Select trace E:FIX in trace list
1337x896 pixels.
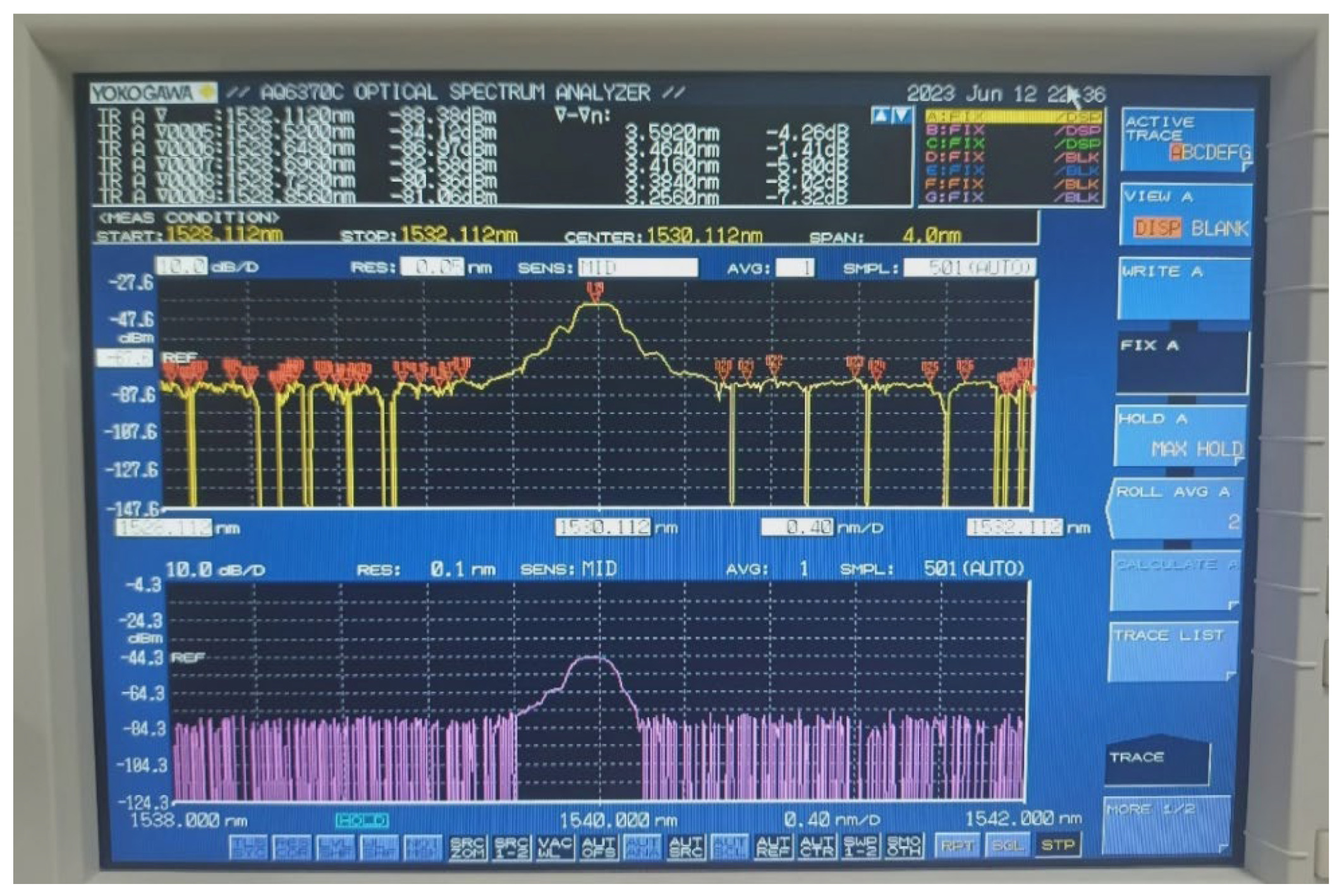1013,171
